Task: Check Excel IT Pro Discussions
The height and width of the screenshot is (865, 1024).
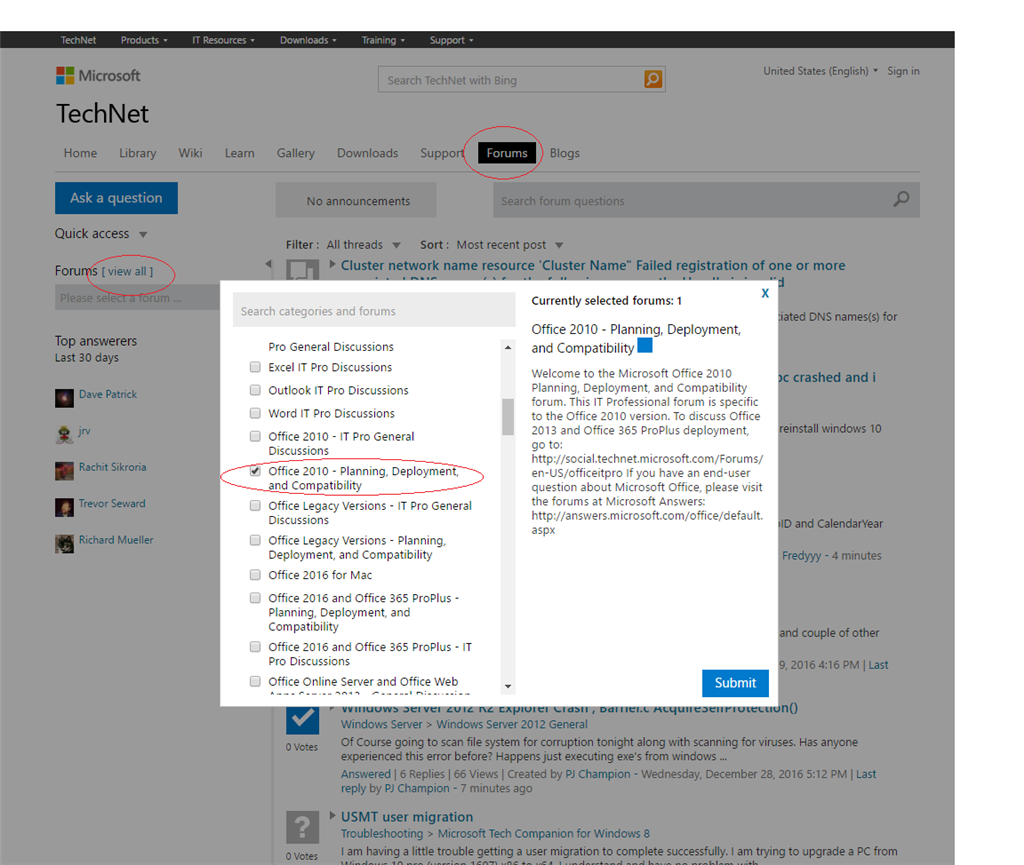Action: (x=255, y=367)
